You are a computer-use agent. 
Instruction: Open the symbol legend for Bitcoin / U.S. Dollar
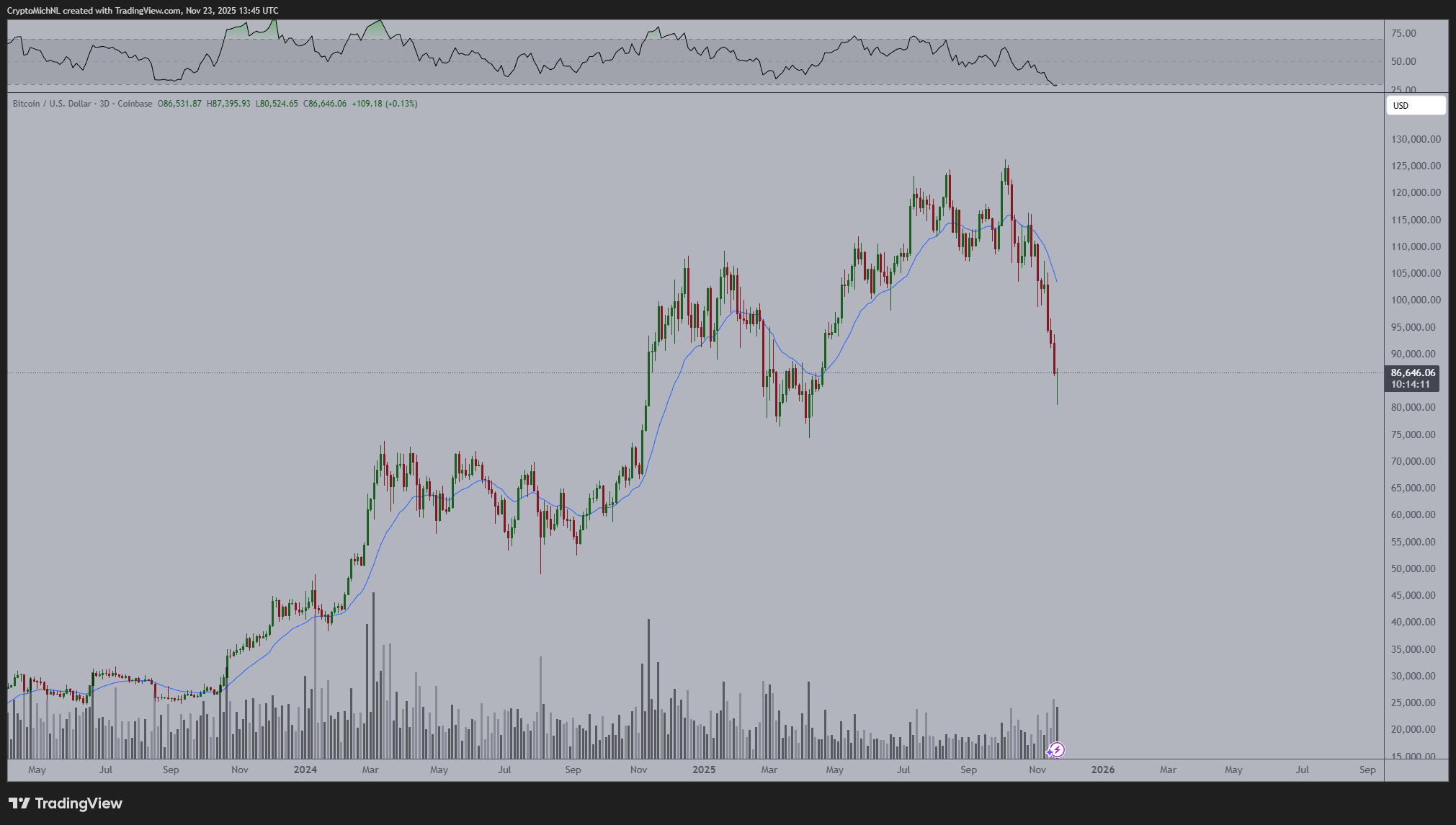50,103
